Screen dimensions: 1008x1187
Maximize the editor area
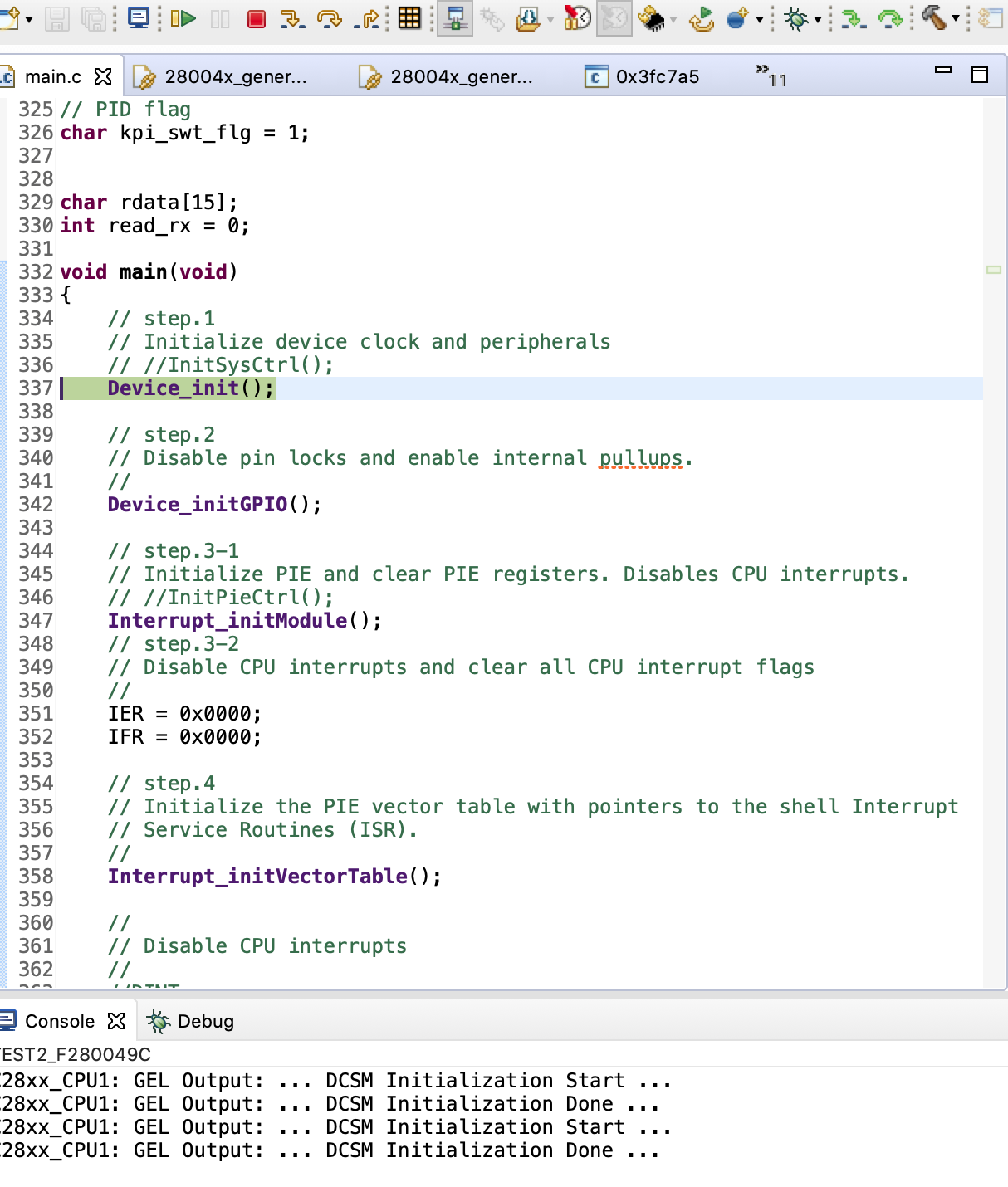click(980, 75)
